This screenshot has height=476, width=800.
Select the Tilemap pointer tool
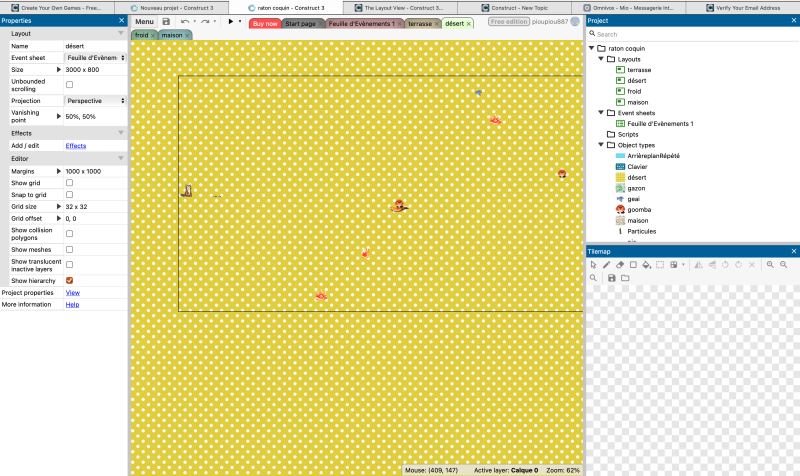pos(593,265)
